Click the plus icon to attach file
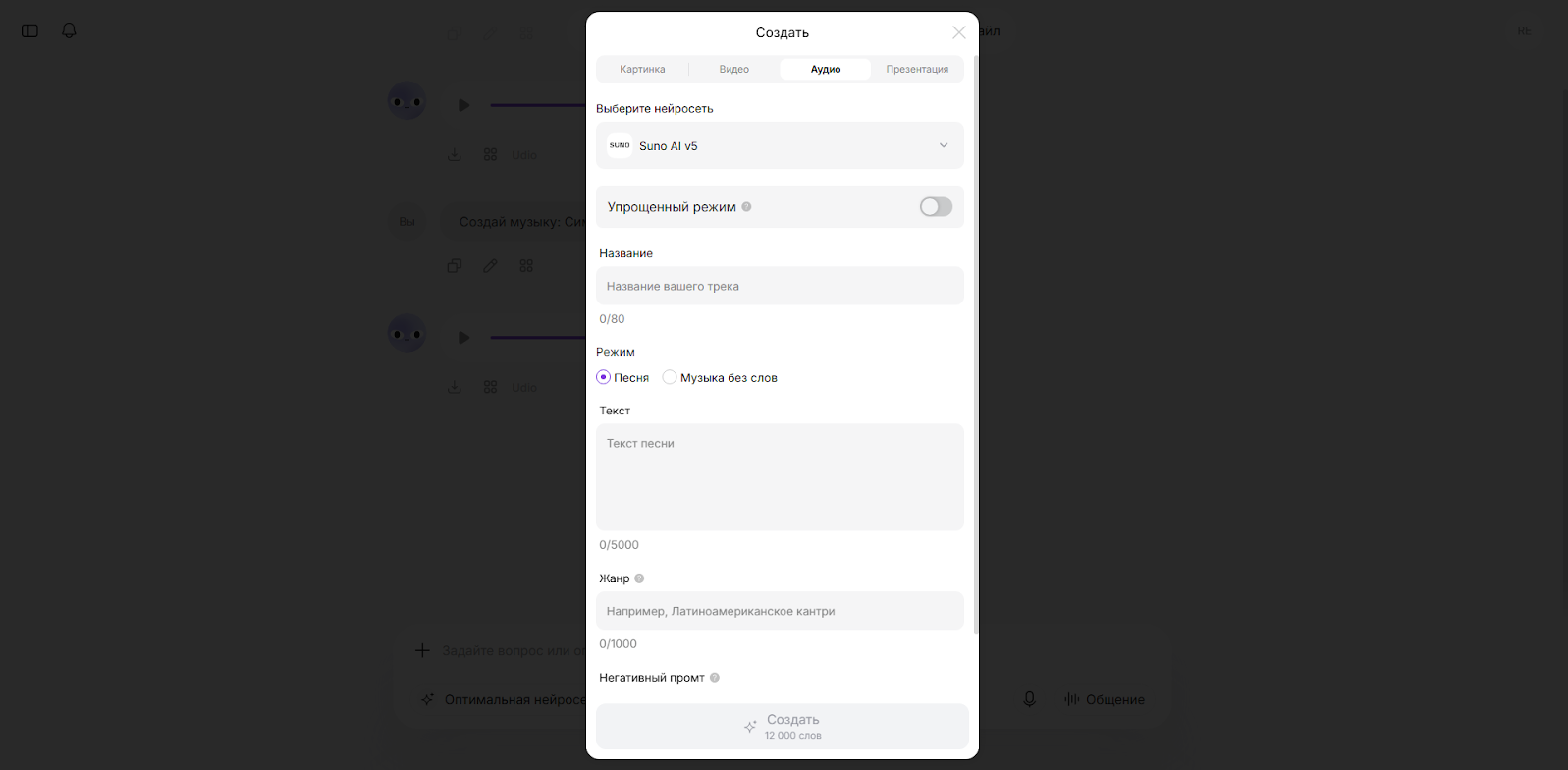The image size is (1568, 770). pos(422,650)
